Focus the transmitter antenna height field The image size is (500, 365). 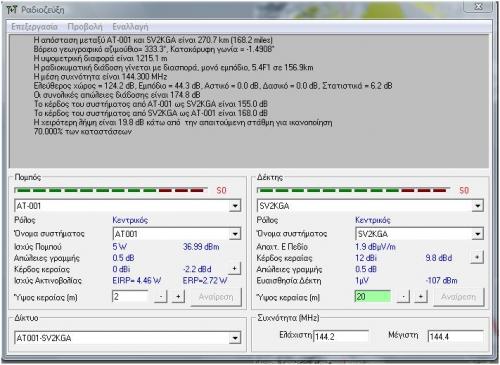coord(130,296)
